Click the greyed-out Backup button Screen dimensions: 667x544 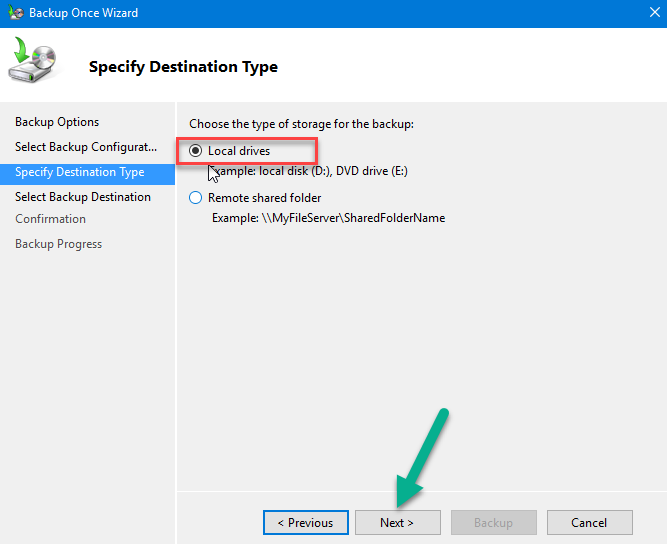(494, 523)
